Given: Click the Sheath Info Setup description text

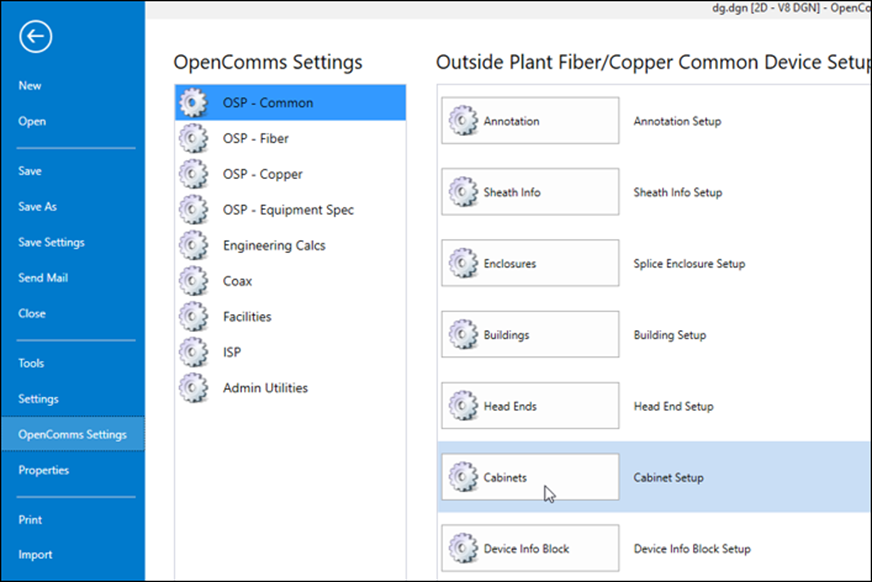Looking at the screenshot, I should (x=678, y=192).
